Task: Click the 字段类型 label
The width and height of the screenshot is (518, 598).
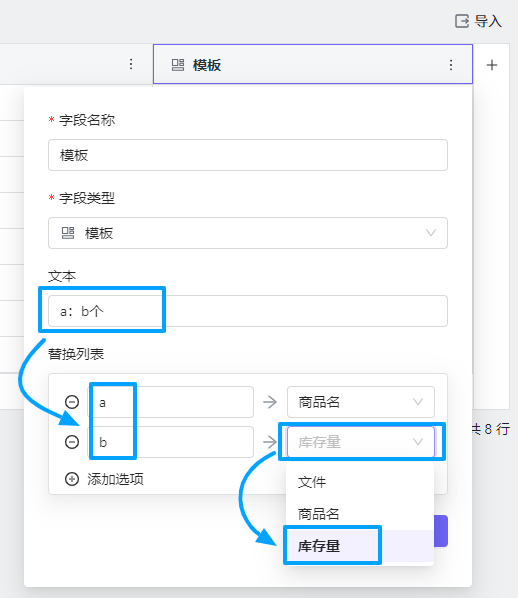Action: pyautogui.click(x=87, y=198)
